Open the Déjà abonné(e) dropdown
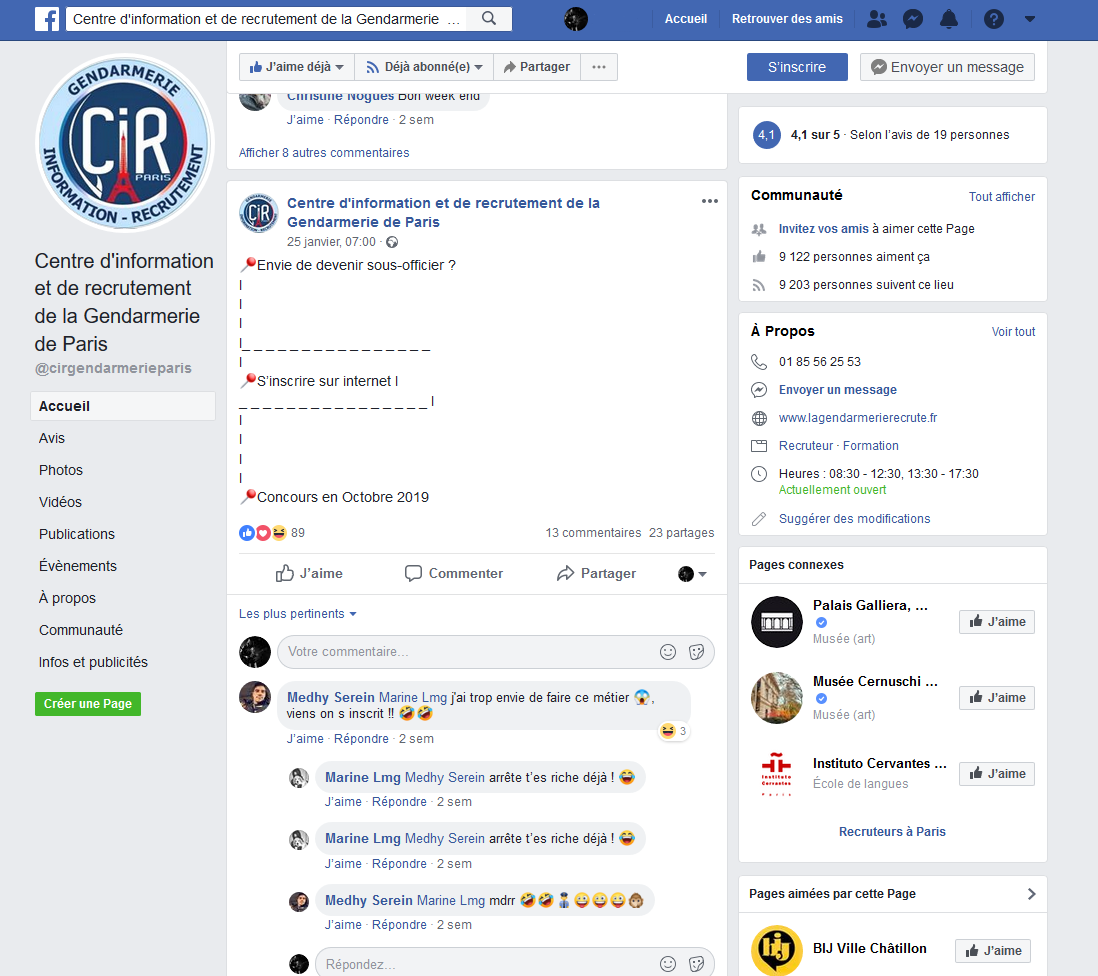This screenshot has width=1098, height=976. point(424,67)
